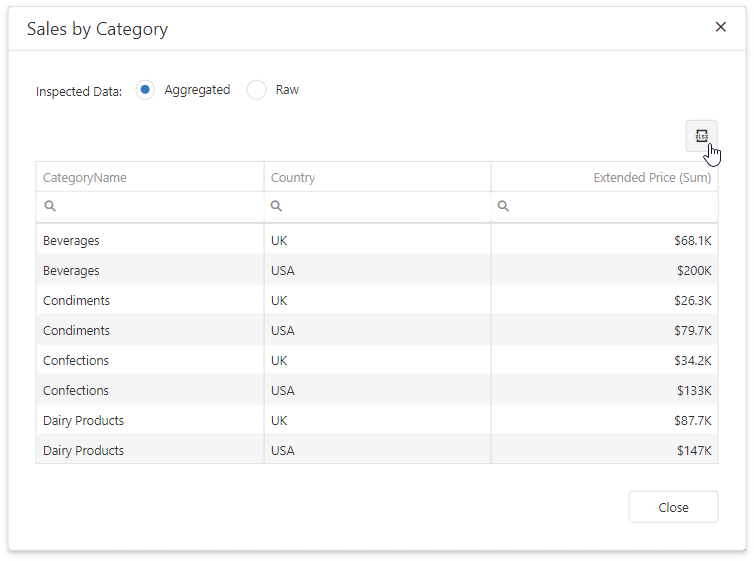Click the search icon in Extended Price filter
The height and width of the screenshot is (561, 754).
(504, 206)
